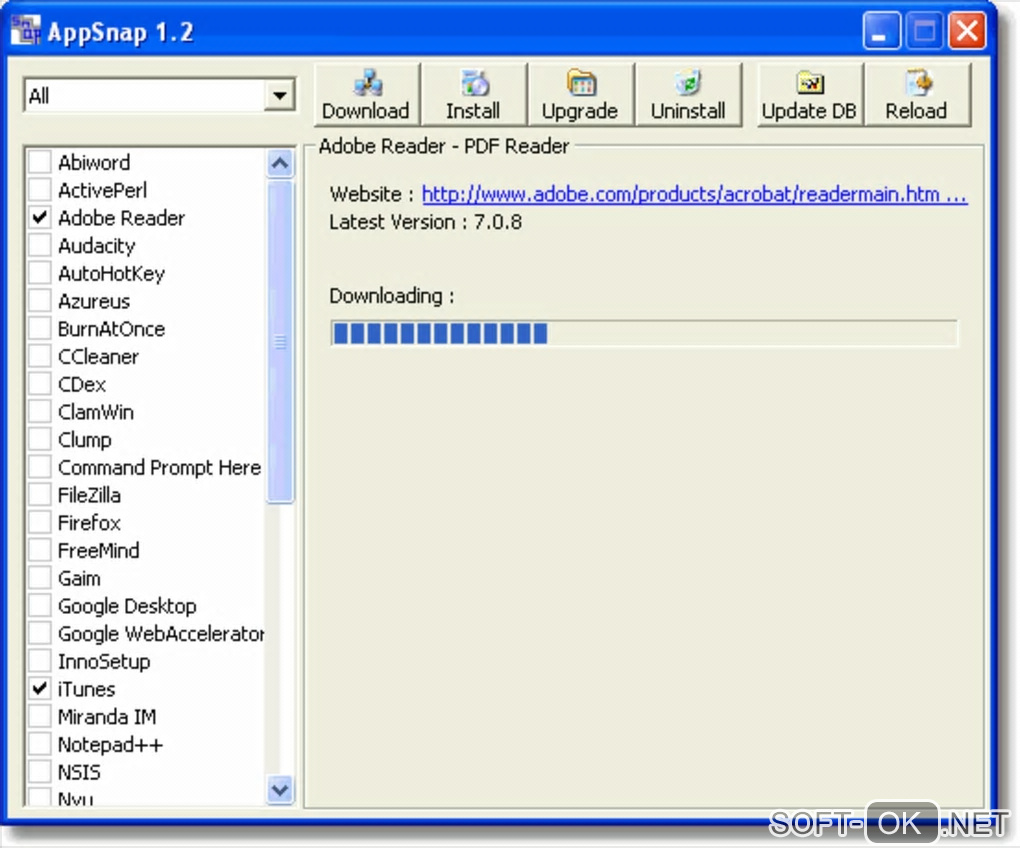Select the Notepad++ checkbox
This screenshot has width=1020, height=848.
pyautogui.click(x=40, y=744)
